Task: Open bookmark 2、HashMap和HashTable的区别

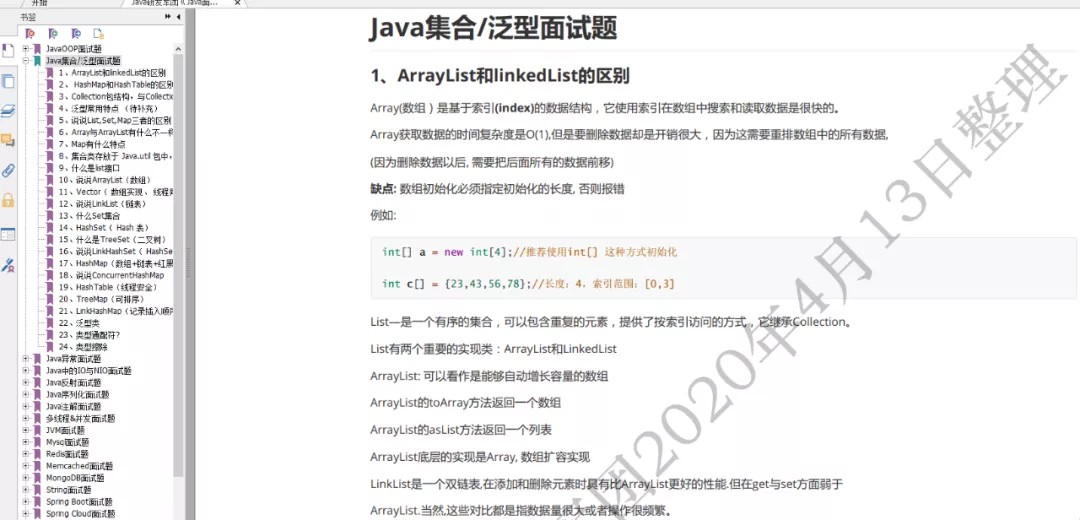Action: click(x=115, y=85)
